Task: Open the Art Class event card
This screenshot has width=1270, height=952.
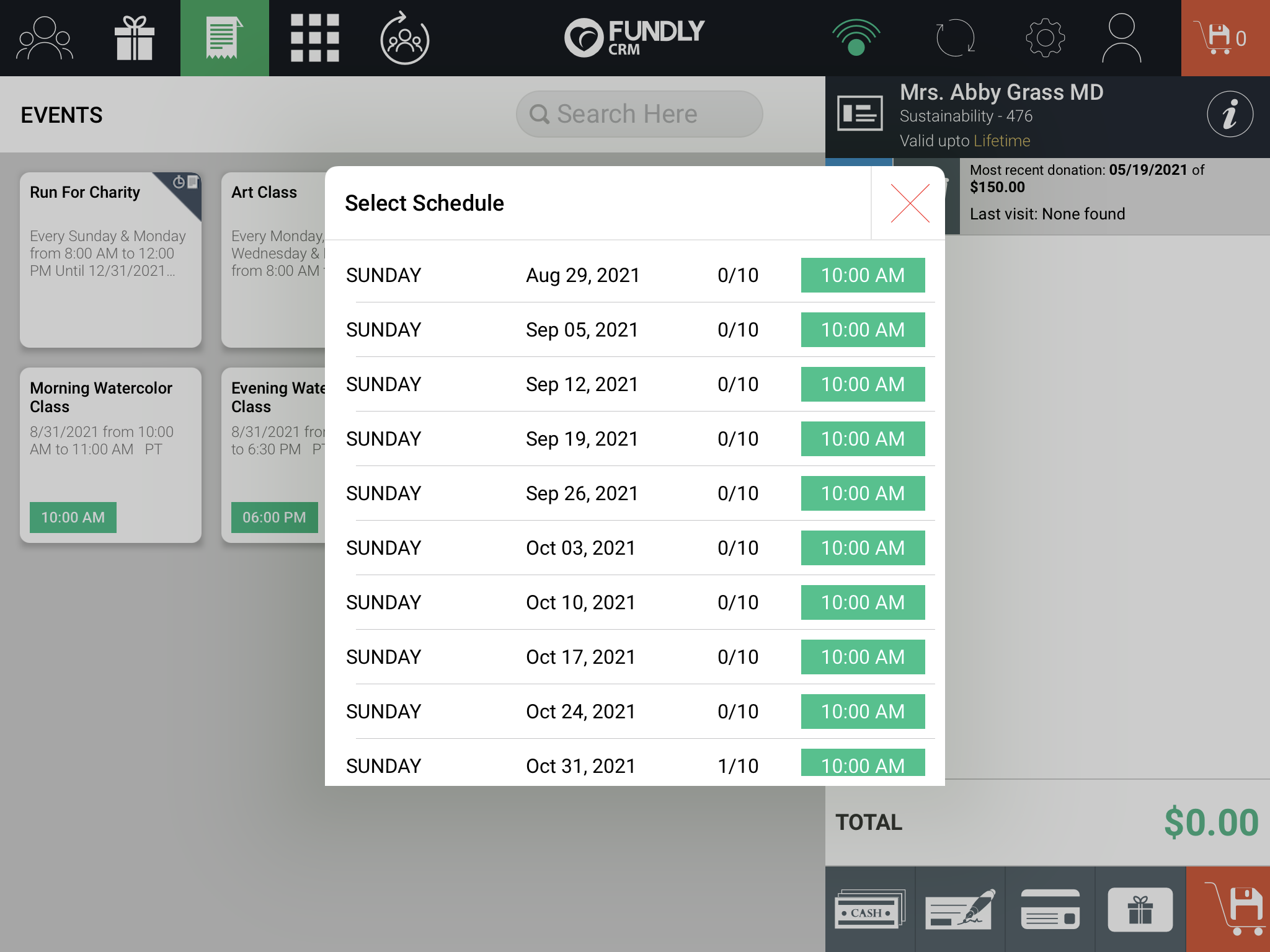Action: [x=273, y=260]
